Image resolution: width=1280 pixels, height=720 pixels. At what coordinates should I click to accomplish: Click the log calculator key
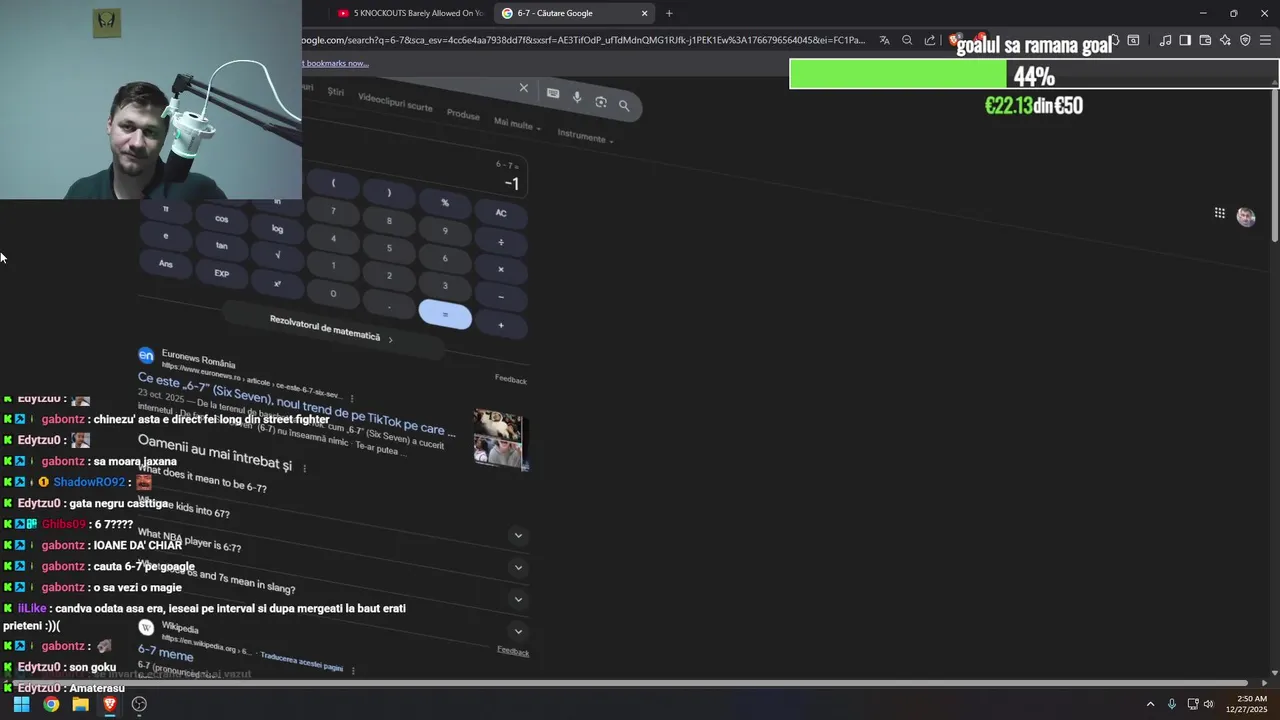pyautogui.click(x=277, y=229)
